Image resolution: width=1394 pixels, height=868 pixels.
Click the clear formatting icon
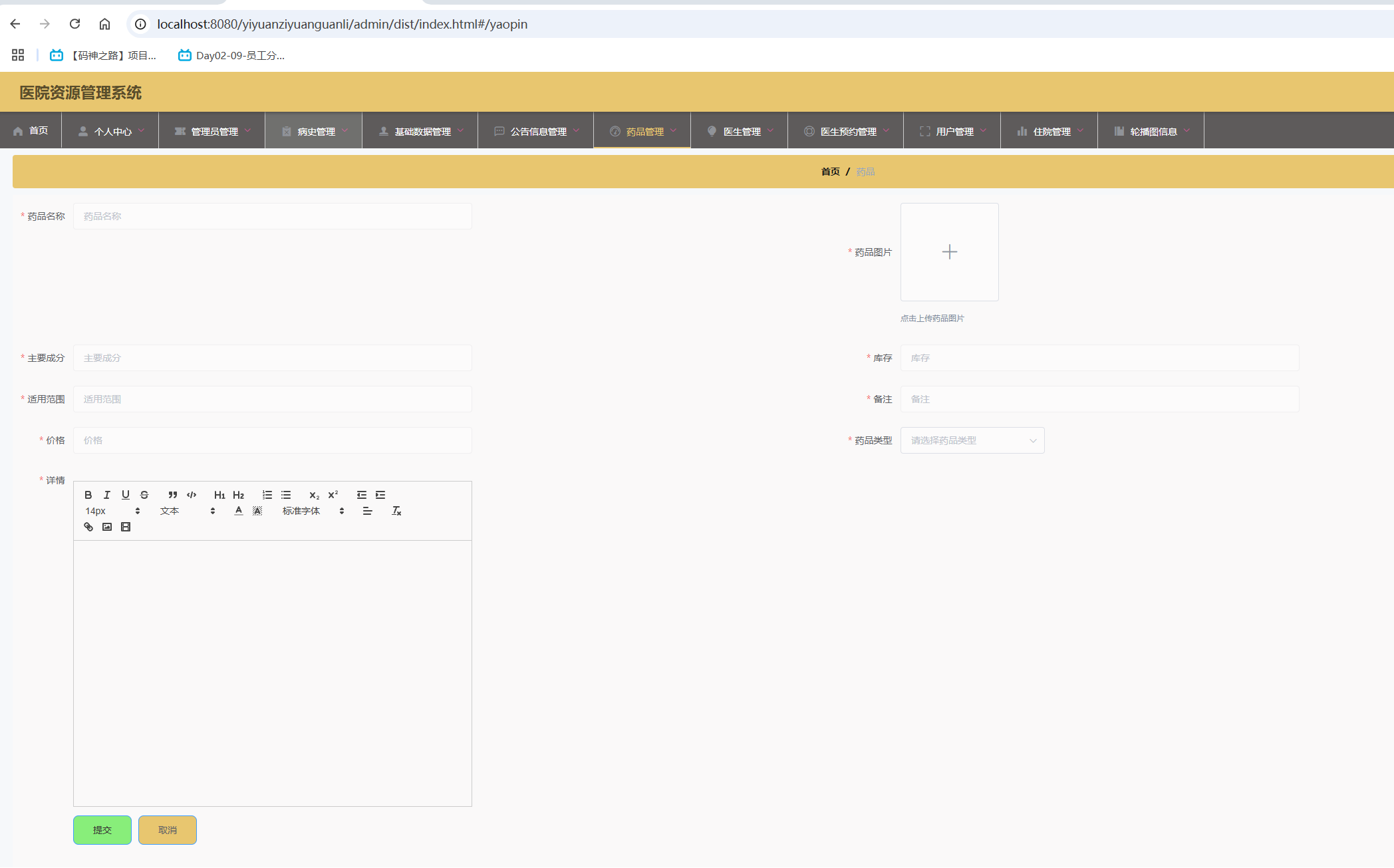[x=396, y=511]
